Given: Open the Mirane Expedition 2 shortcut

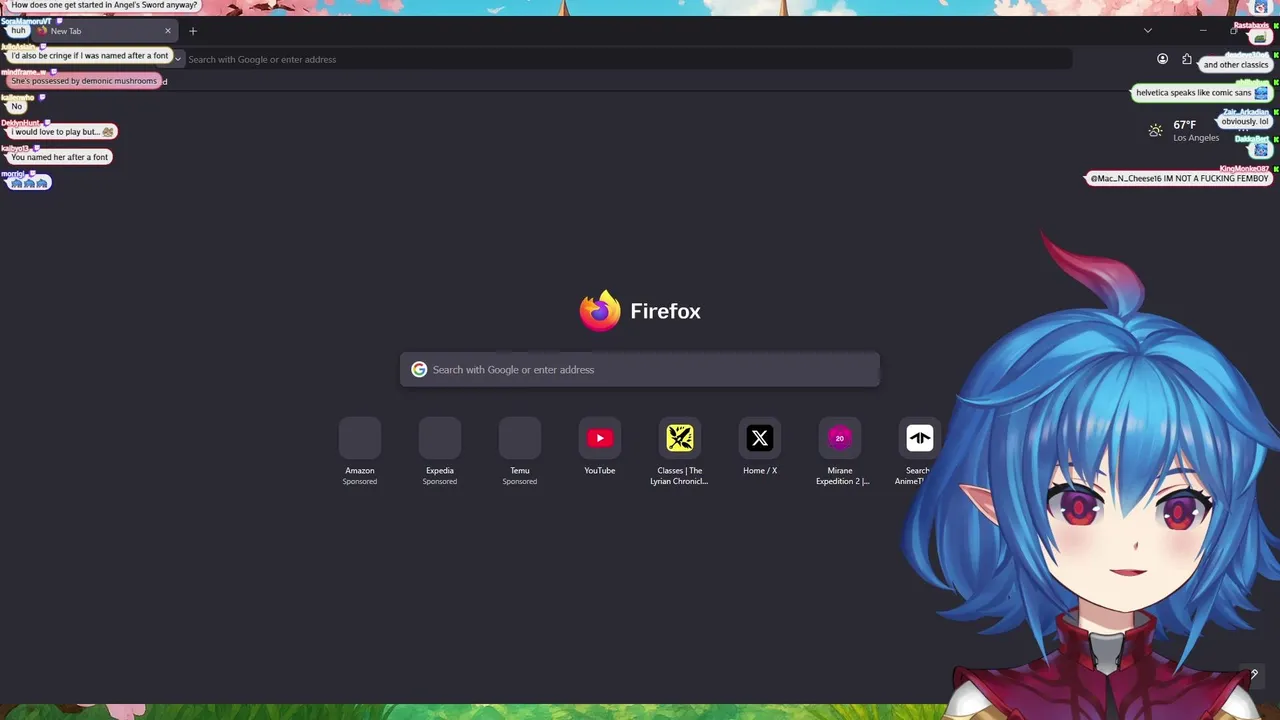Looking at the screenshot, I should click(x=840, y=438).
